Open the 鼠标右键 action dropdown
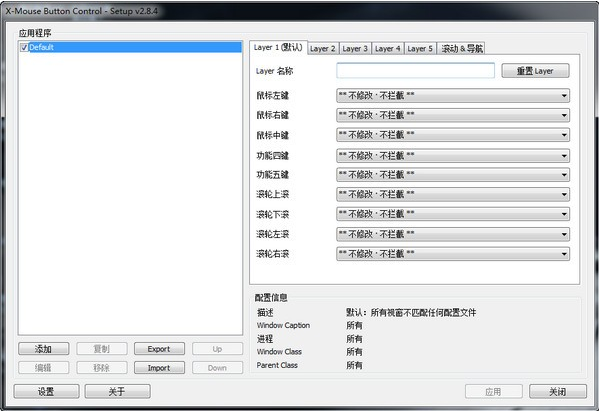The height and width of the screenshot is (411, 599). point(453,115)
